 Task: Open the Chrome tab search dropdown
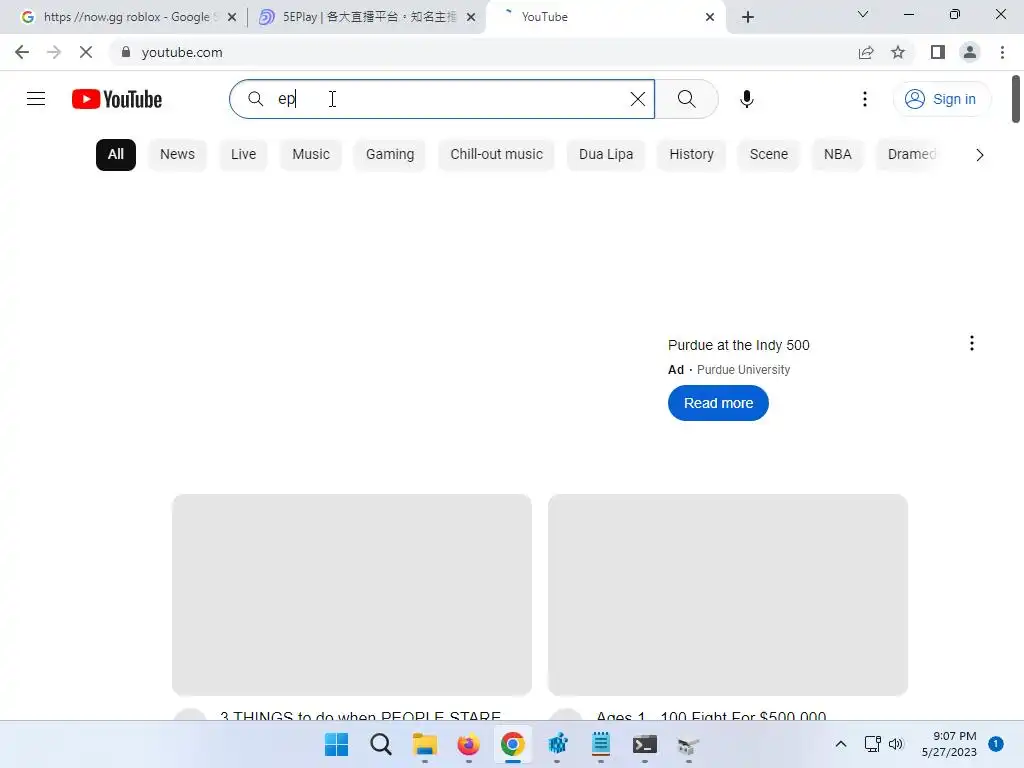coord(863,14)
